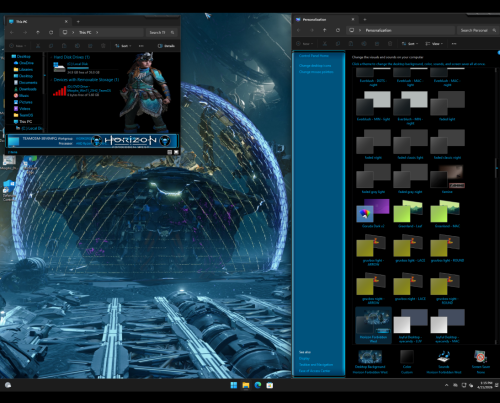Viewport: 500px width, 403px height.
Task: Click the up arrow in This PC window
Action: coord(38,32)
